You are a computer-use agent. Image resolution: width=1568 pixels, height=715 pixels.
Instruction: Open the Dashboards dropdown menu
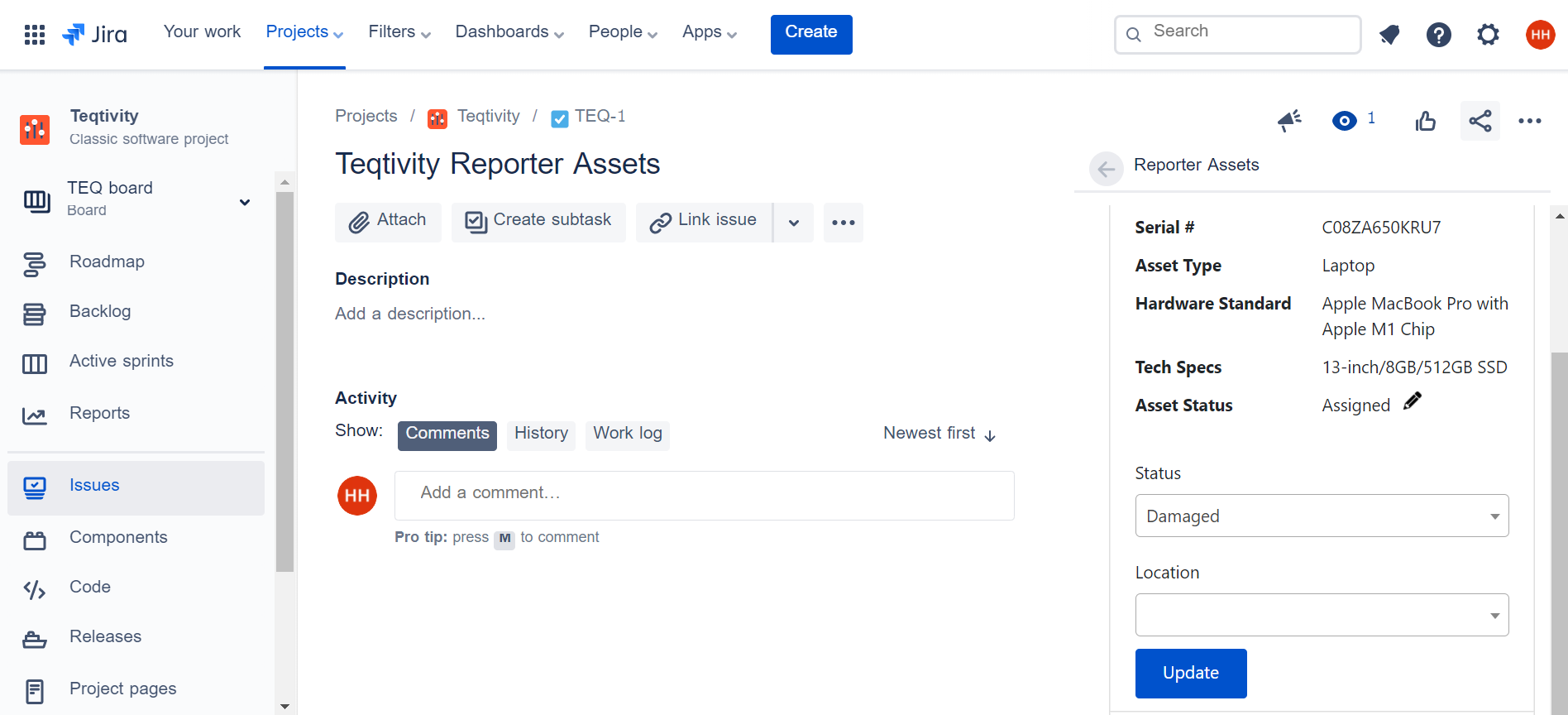point(509,33)
